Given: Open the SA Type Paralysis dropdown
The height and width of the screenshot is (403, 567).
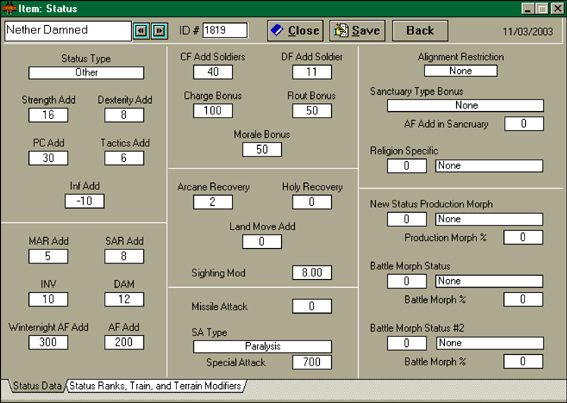Looking at the screenshot, I should pyautogui.click(x=263, y=346).
